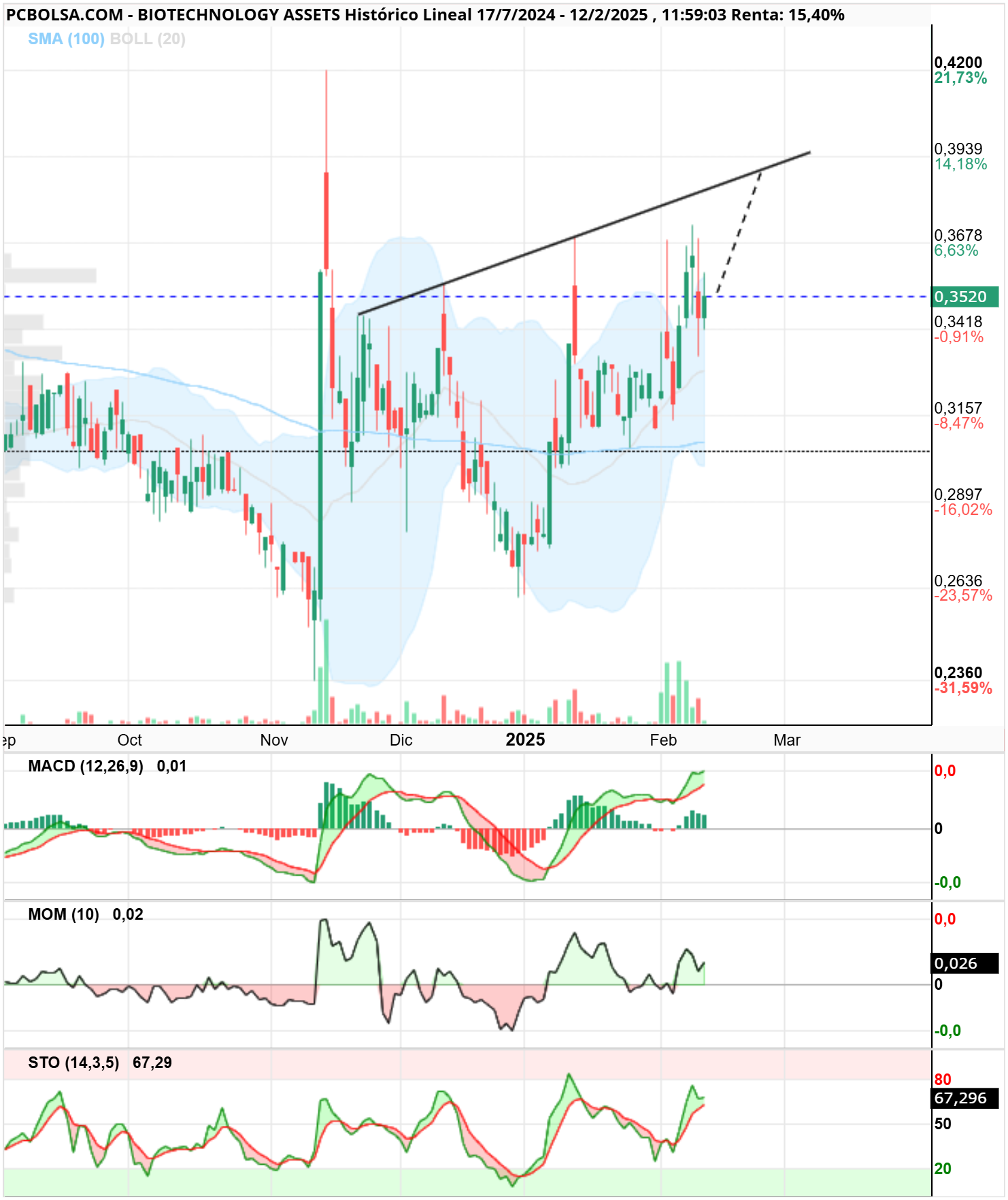Click the 0,3678 price axis label

(x=958, y=235)
